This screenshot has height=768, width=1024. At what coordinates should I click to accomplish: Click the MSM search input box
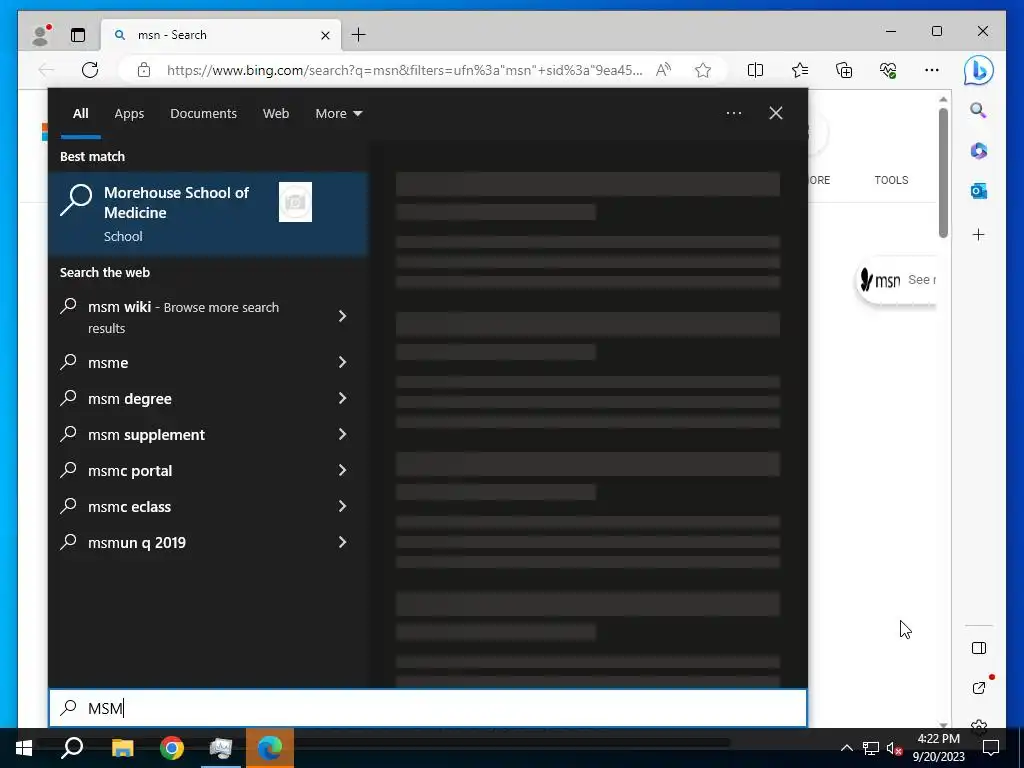428,708
